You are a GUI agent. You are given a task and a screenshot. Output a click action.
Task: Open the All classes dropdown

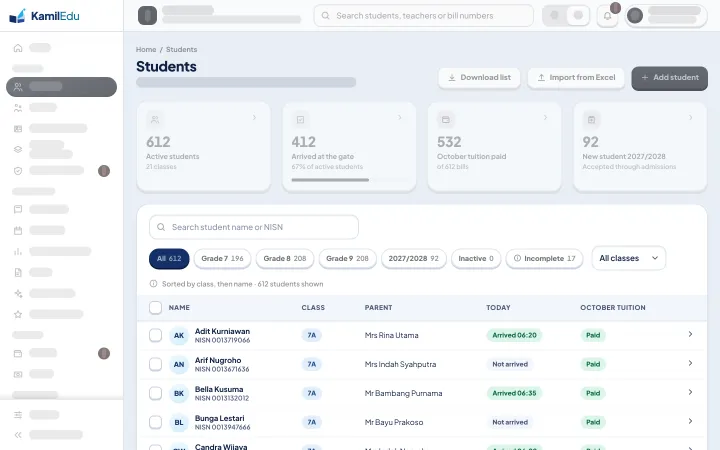pyautogui.click(x=629, y=258)
